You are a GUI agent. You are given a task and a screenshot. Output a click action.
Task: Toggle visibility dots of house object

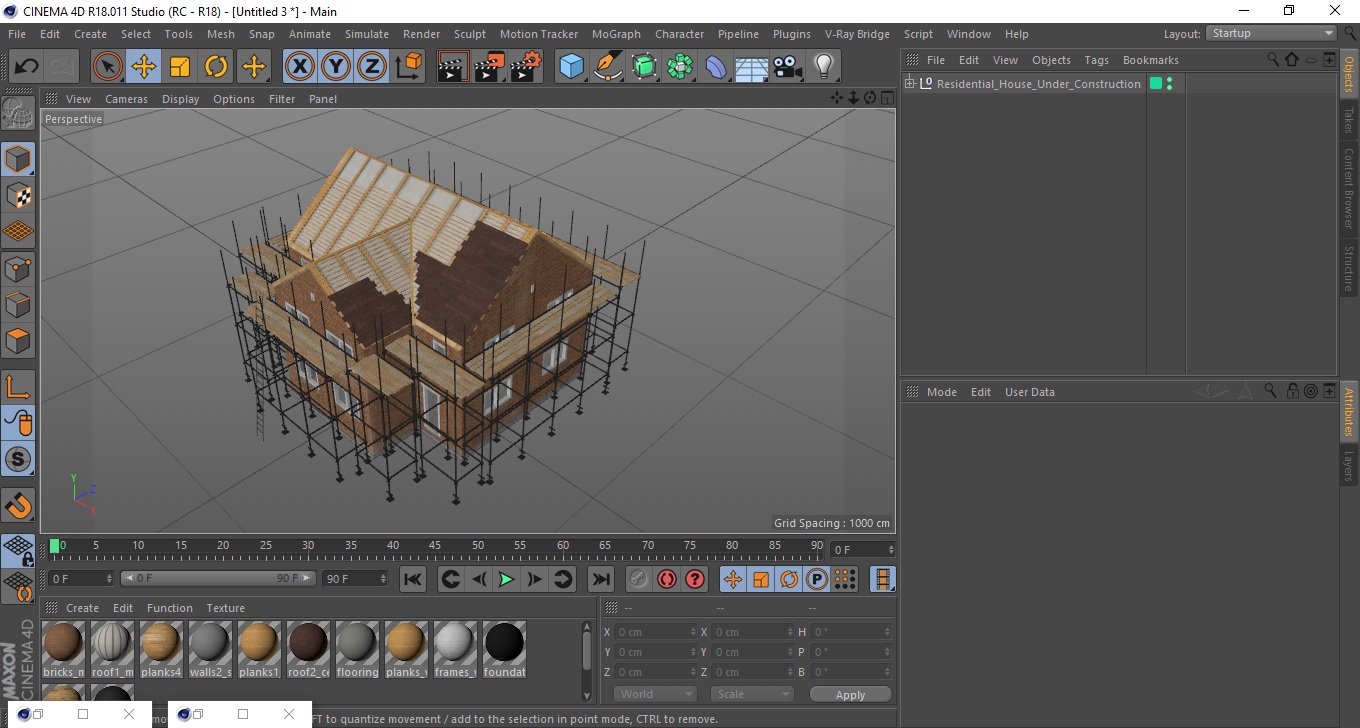click(1169, 84)
